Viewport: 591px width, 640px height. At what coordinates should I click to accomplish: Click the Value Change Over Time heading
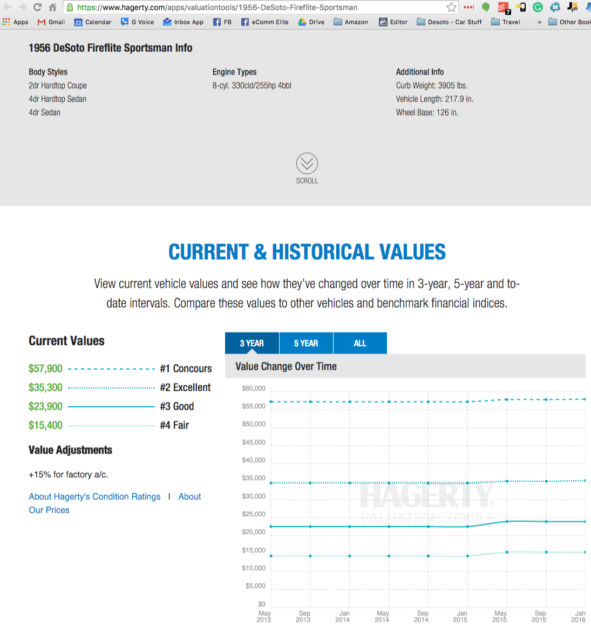pyautogui.click(x=286, y=366)
